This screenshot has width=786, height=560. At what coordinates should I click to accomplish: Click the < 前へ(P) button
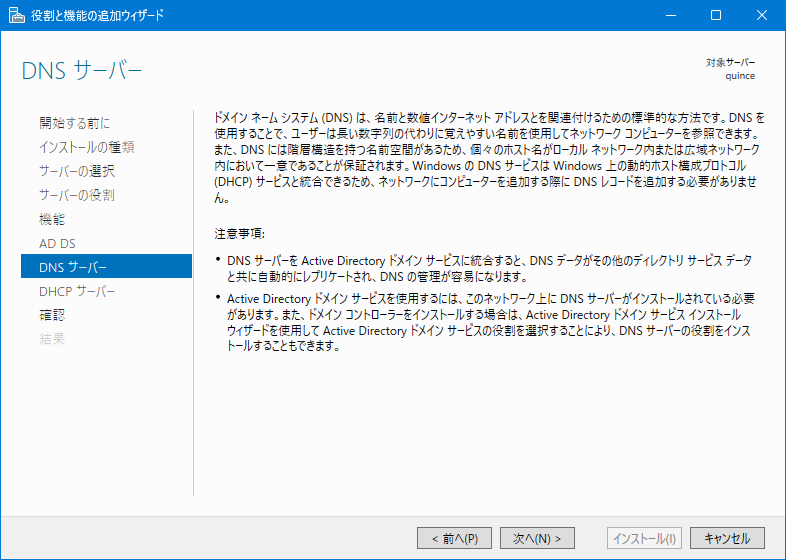pos(454,538)
